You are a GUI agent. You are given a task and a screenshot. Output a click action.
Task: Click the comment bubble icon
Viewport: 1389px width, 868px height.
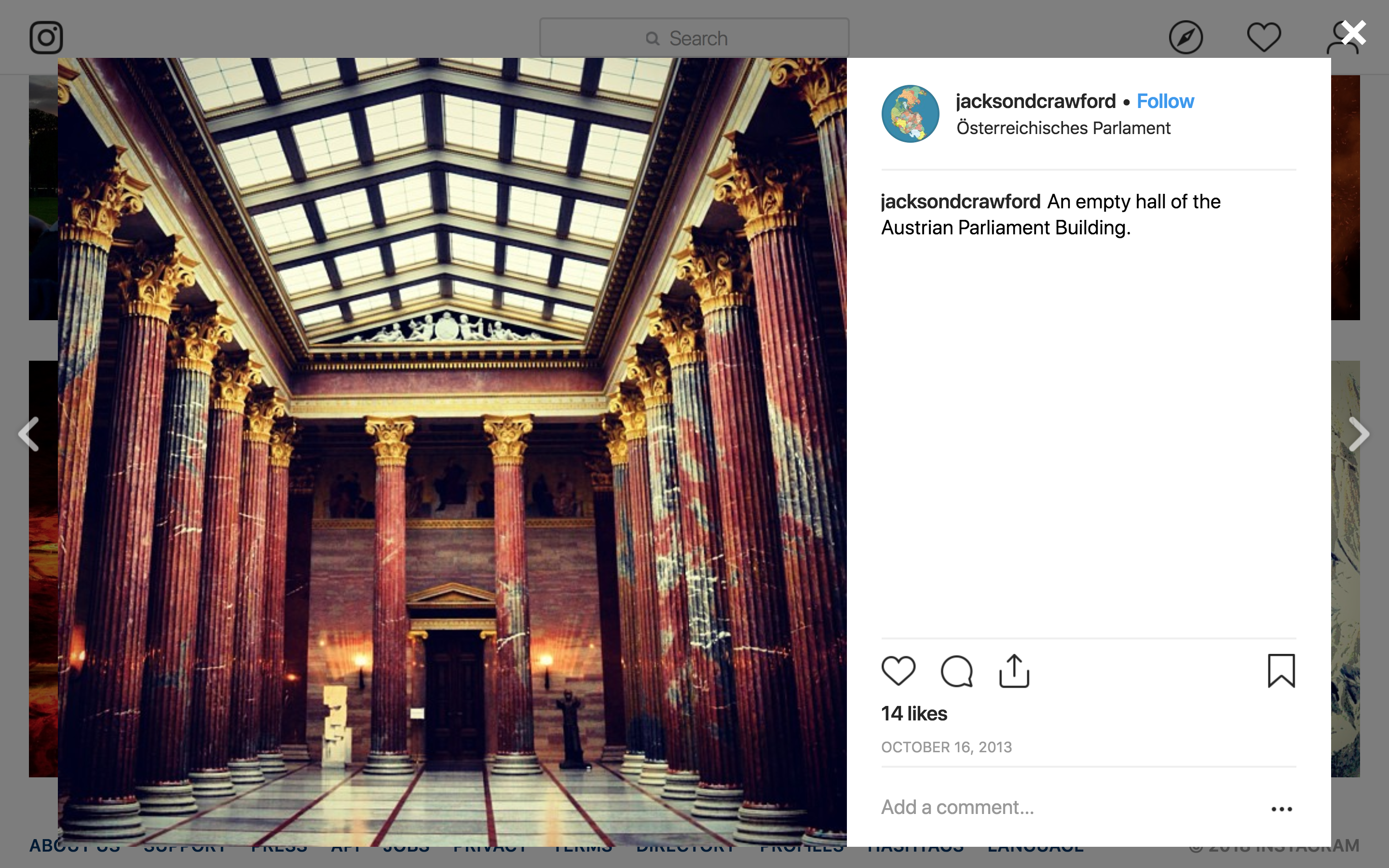coord(957,670)
